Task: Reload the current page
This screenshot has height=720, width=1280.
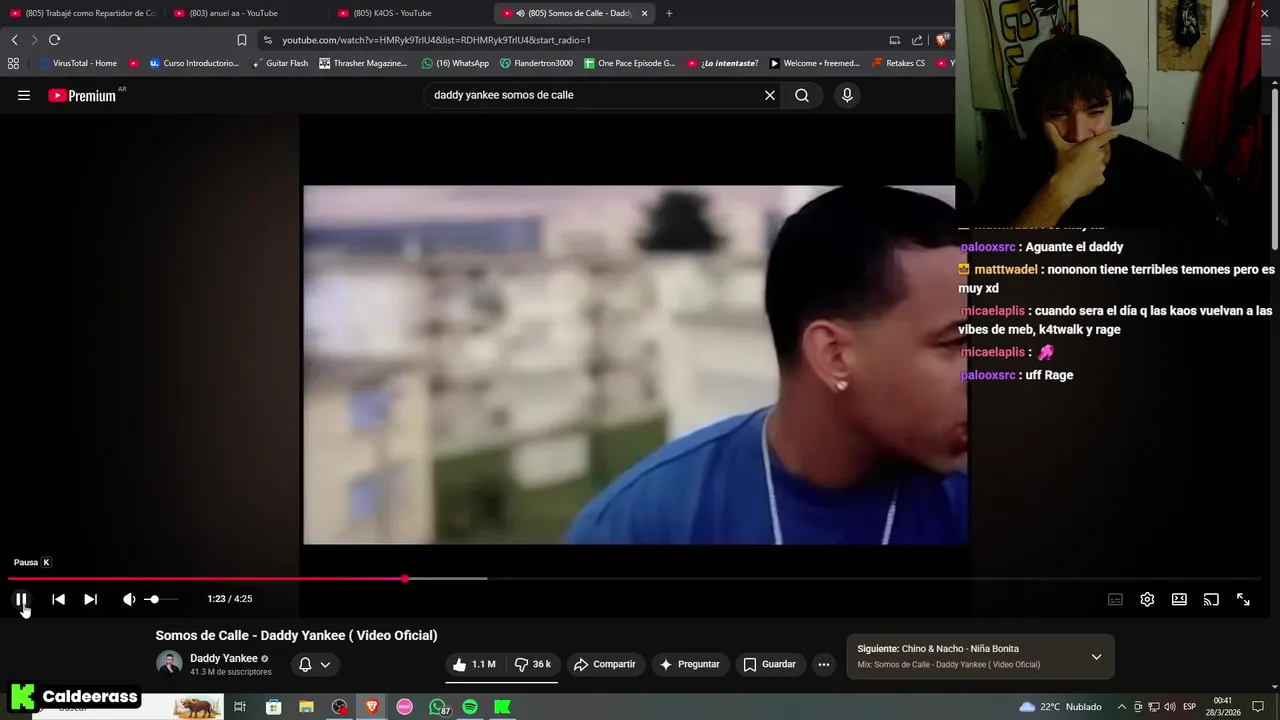Action: coord(54,40)
